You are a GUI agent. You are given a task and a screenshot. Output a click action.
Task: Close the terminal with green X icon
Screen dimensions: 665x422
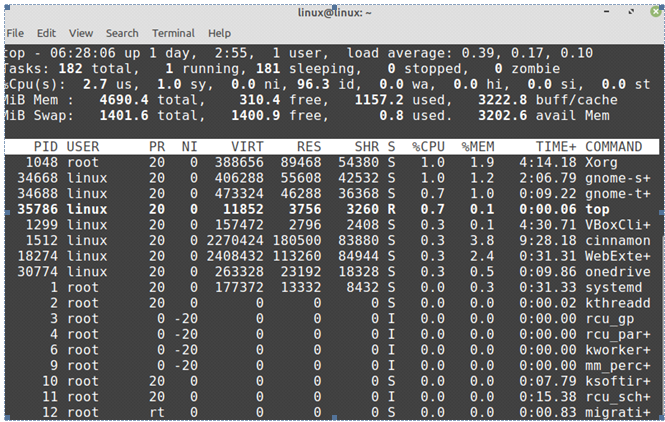pyautogui.click(x=657, y=11)
